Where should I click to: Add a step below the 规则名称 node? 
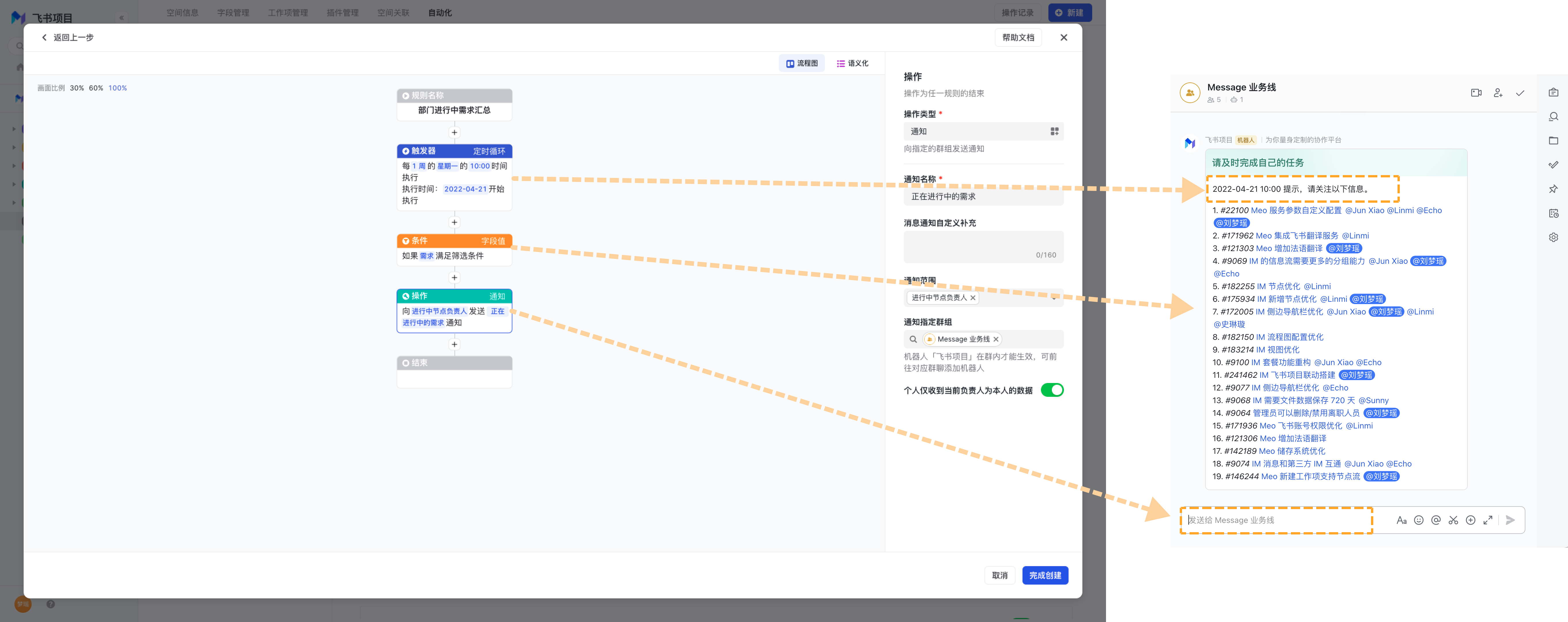click(454, 133)
